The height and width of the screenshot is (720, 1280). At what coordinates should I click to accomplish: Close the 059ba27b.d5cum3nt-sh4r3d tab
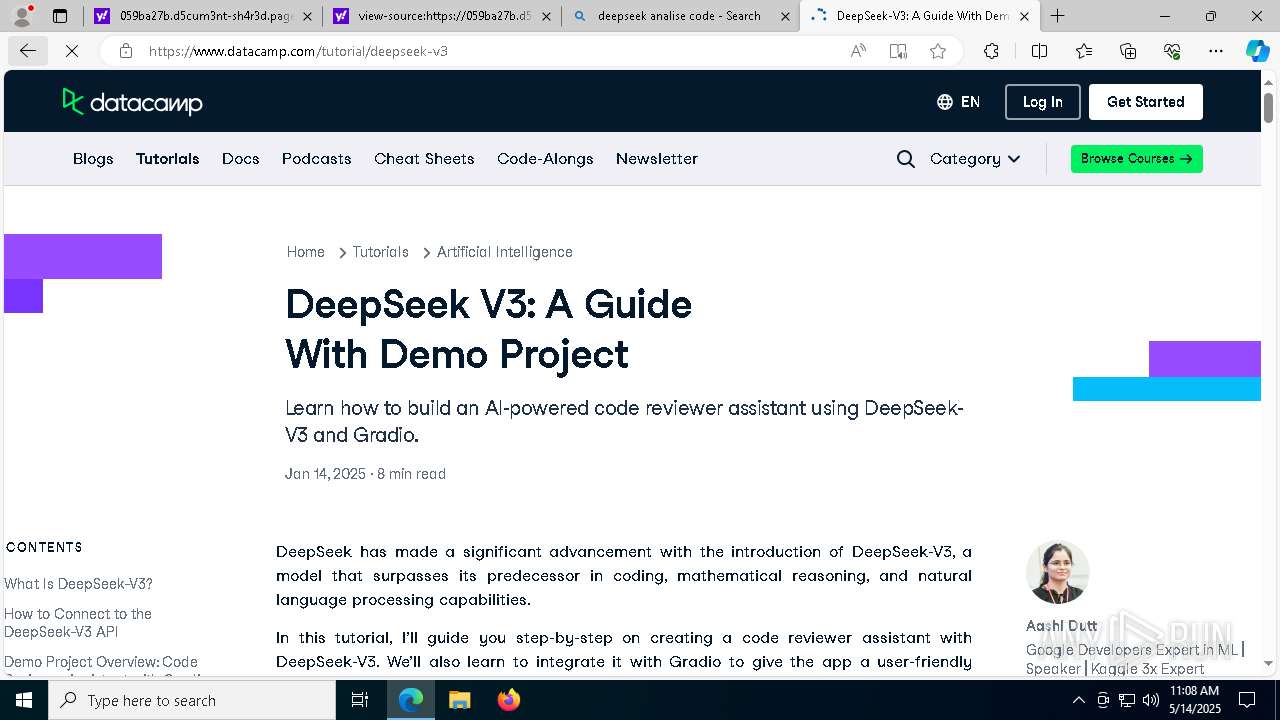tap(306, 16)
